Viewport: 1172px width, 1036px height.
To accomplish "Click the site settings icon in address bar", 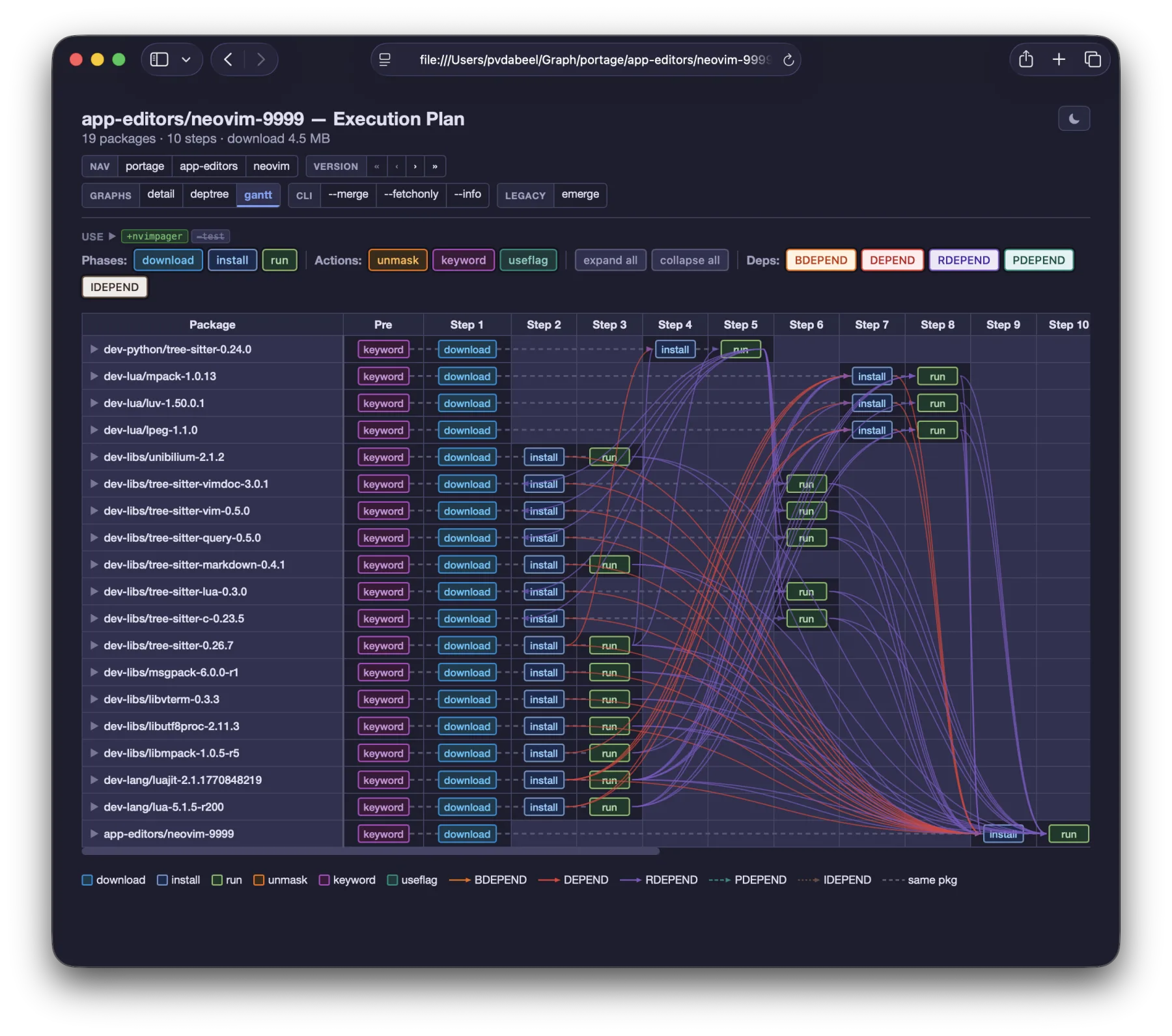I will click(x=385, y=60).
